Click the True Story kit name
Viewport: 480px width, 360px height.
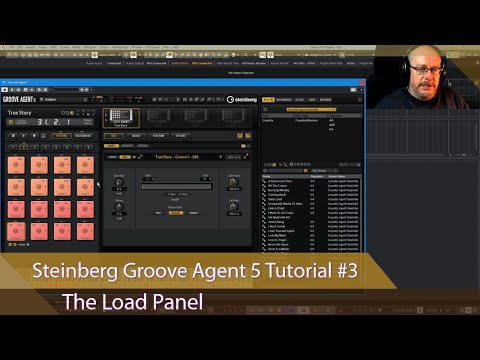20,113
